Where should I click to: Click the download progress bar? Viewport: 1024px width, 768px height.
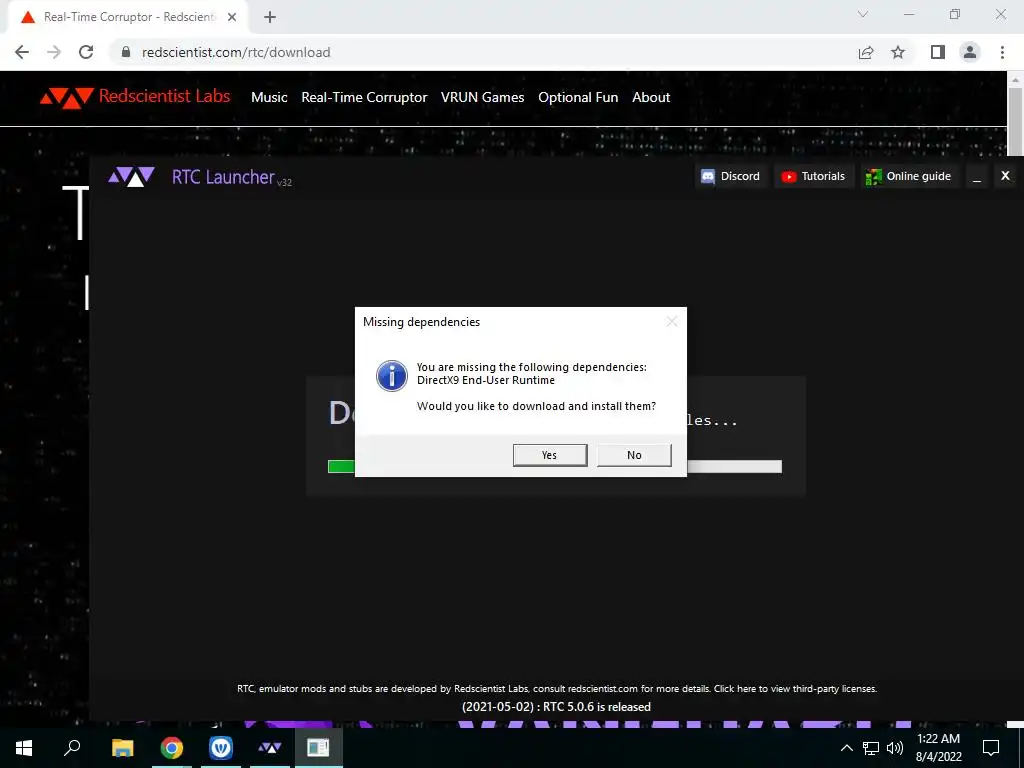coord(554,466)
